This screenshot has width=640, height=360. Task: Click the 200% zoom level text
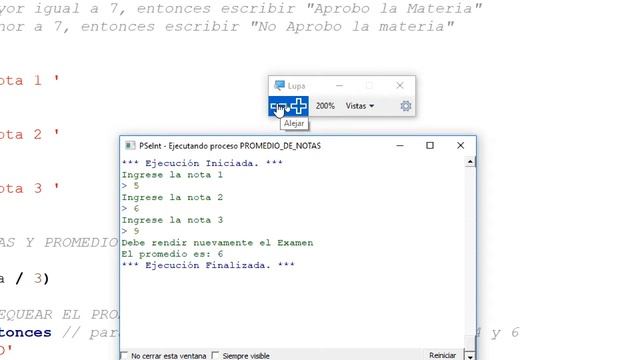pos(325,106)
